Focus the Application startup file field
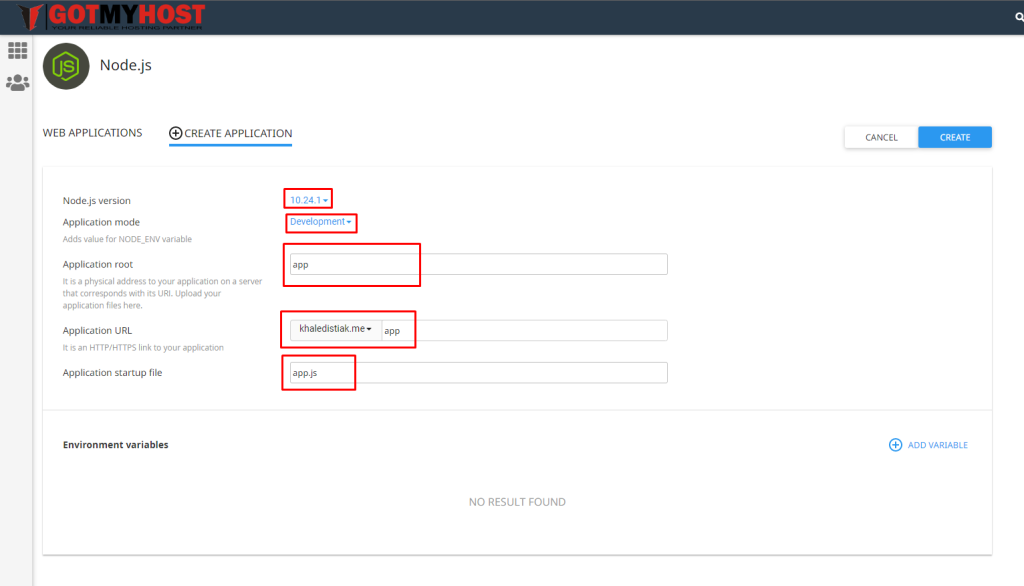The image size is (1024, 586). (478, 372)
